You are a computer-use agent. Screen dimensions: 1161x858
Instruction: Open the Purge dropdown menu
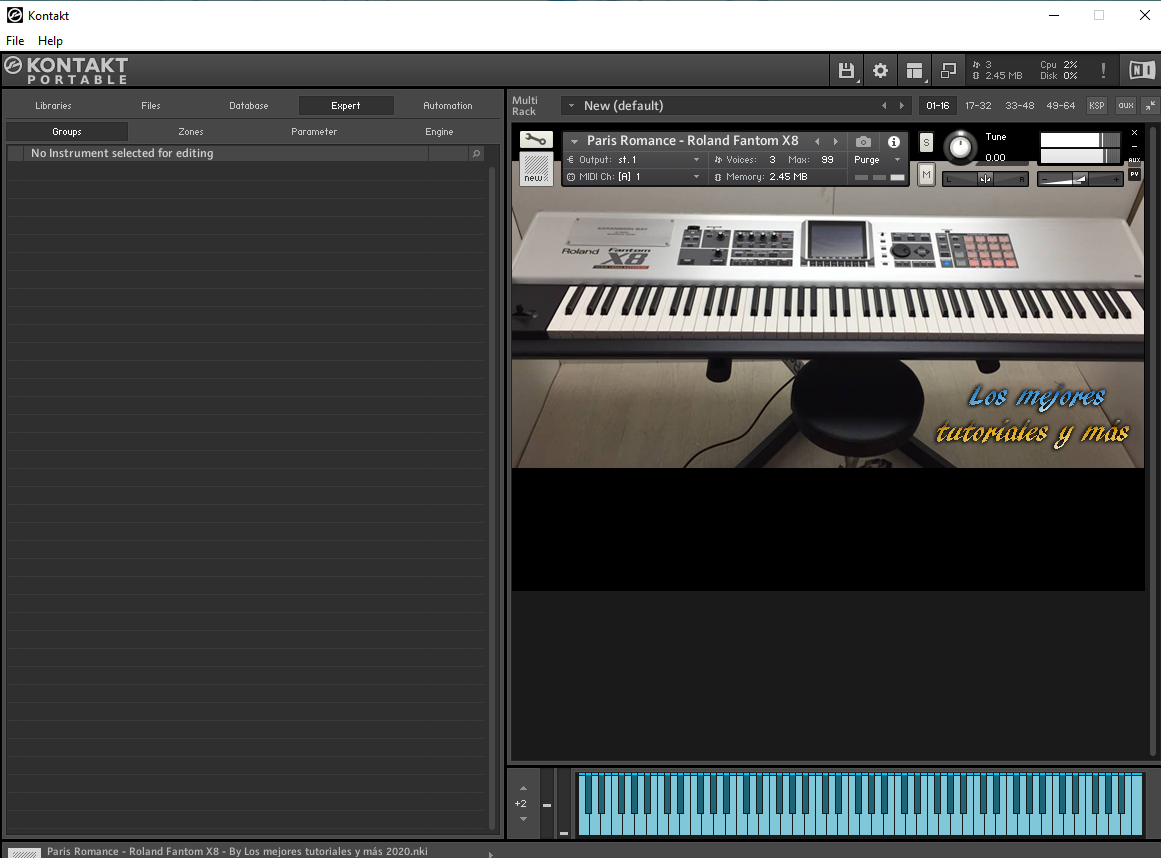[877, 160]
